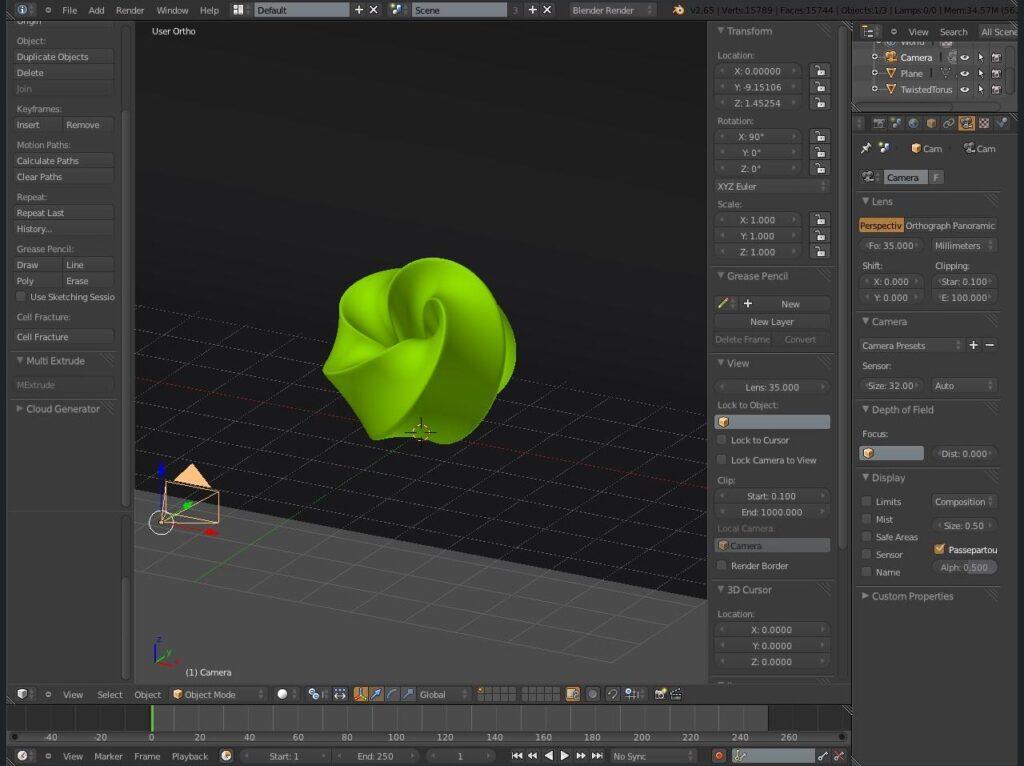
Task: Click the grease pencil icon in panel
Action: coord(723,304)
